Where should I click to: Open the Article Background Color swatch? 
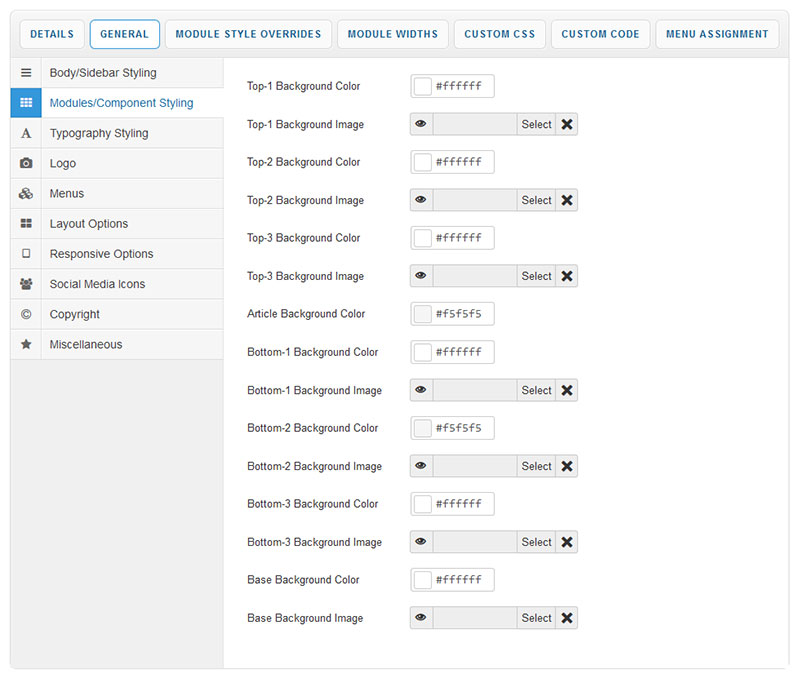click(x=423, y=314)
